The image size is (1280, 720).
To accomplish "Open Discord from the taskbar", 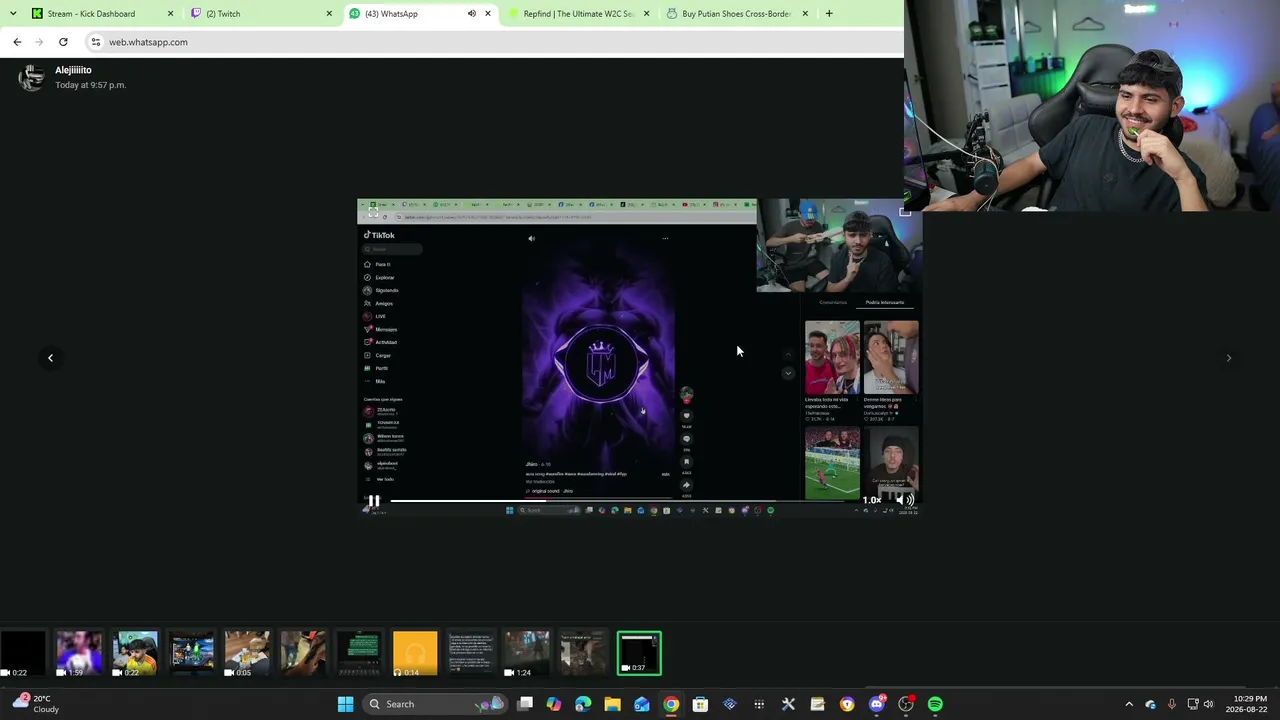I will point(877,704).
